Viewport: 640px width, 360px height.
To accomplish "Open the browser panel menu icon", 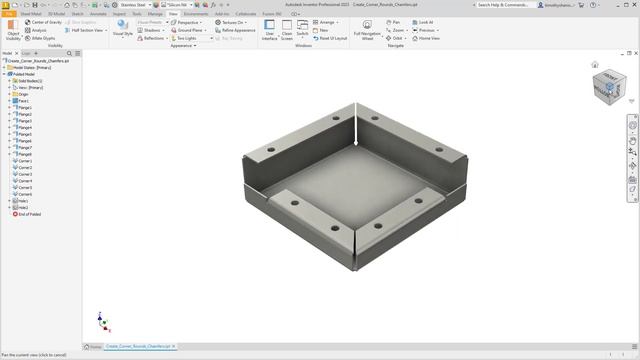I will pos(78,53).
